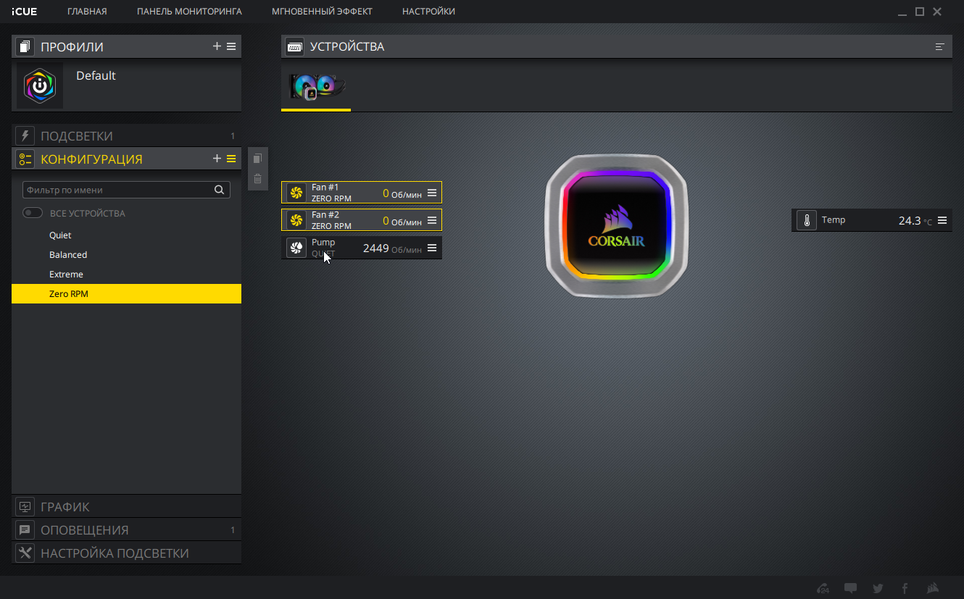
Task: Open НАСТРОЙКИ menu
Action: coord(429,12)
